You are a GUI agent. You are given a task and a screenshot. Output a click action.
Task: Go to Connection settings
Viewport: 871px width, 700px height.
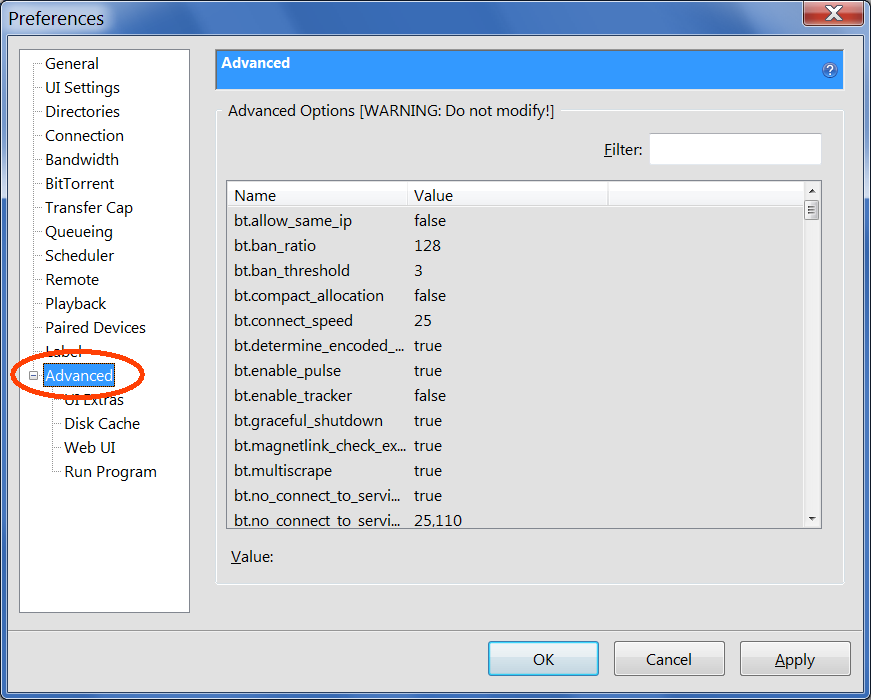(x=84, y=136)
